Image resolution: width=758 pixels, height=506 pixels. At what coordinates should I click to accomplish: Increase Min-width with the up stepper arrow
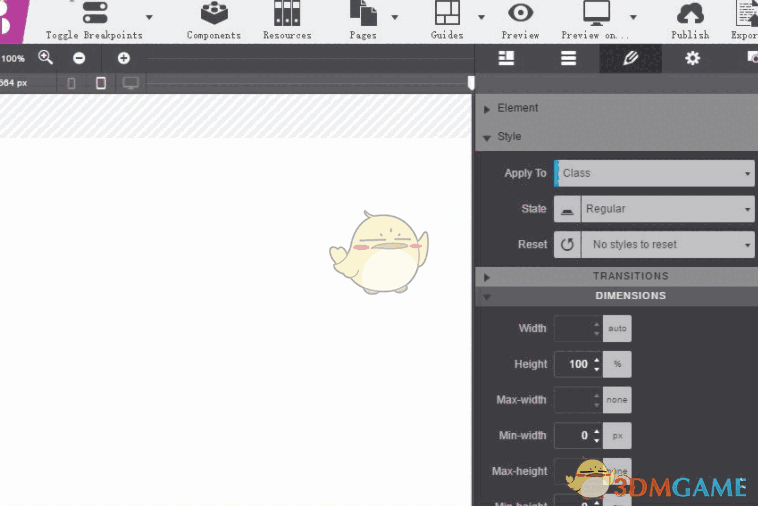[x=597, y=431]
